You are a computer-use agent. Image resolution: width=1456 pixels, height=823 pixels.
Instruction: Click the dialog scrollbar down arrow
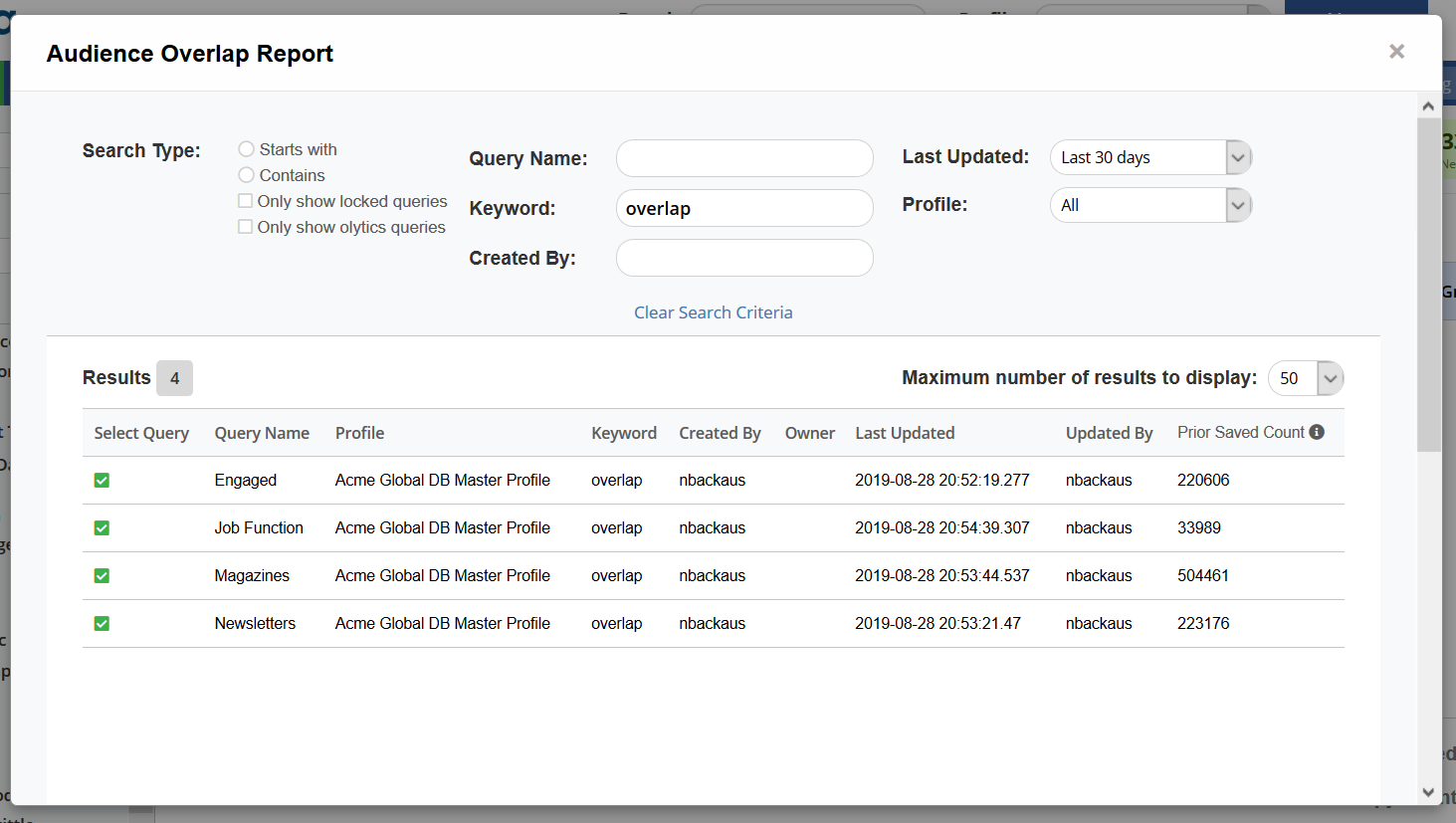click(1428, 793)
